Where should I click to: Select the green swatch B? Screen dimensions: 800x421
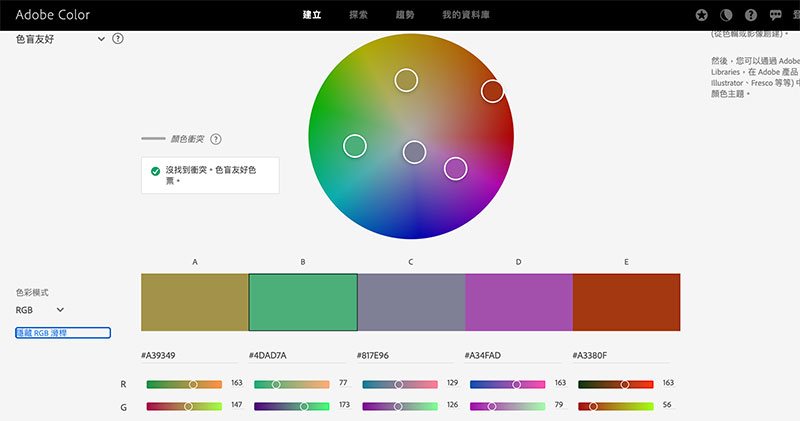[303, 302]
